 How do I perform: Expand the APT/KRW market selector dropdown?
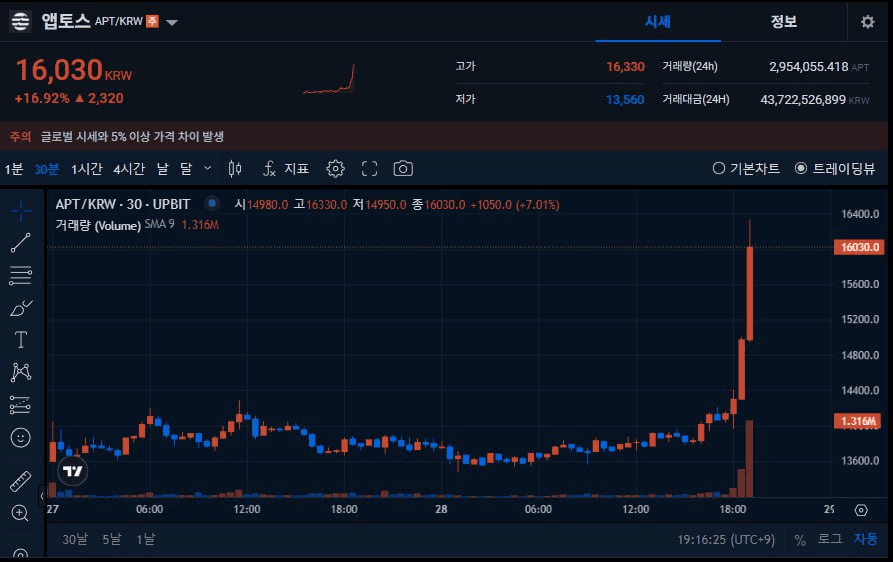pyautogui.click(x=172, y=22)
